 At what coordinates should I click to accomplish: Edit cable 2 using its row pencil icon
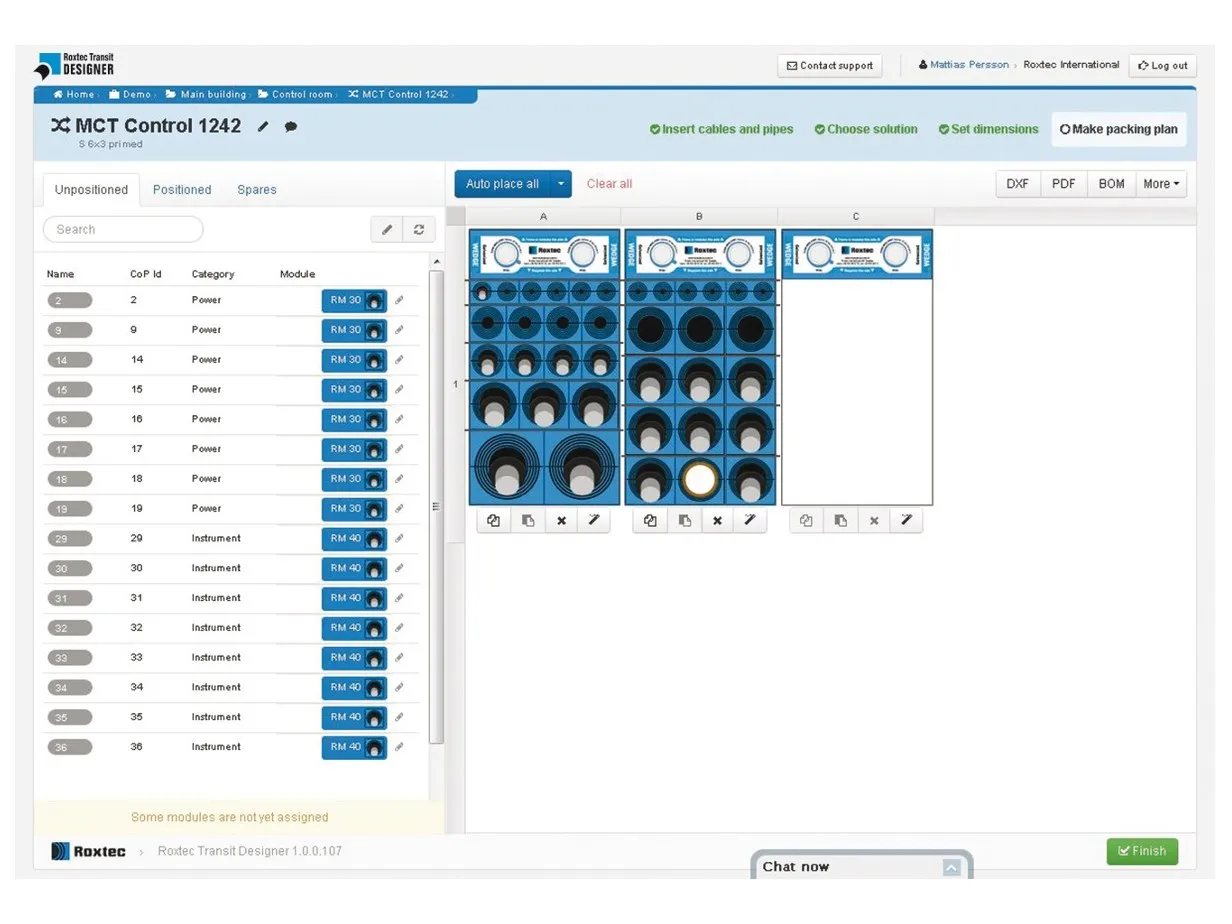click(x=399, y=300)
